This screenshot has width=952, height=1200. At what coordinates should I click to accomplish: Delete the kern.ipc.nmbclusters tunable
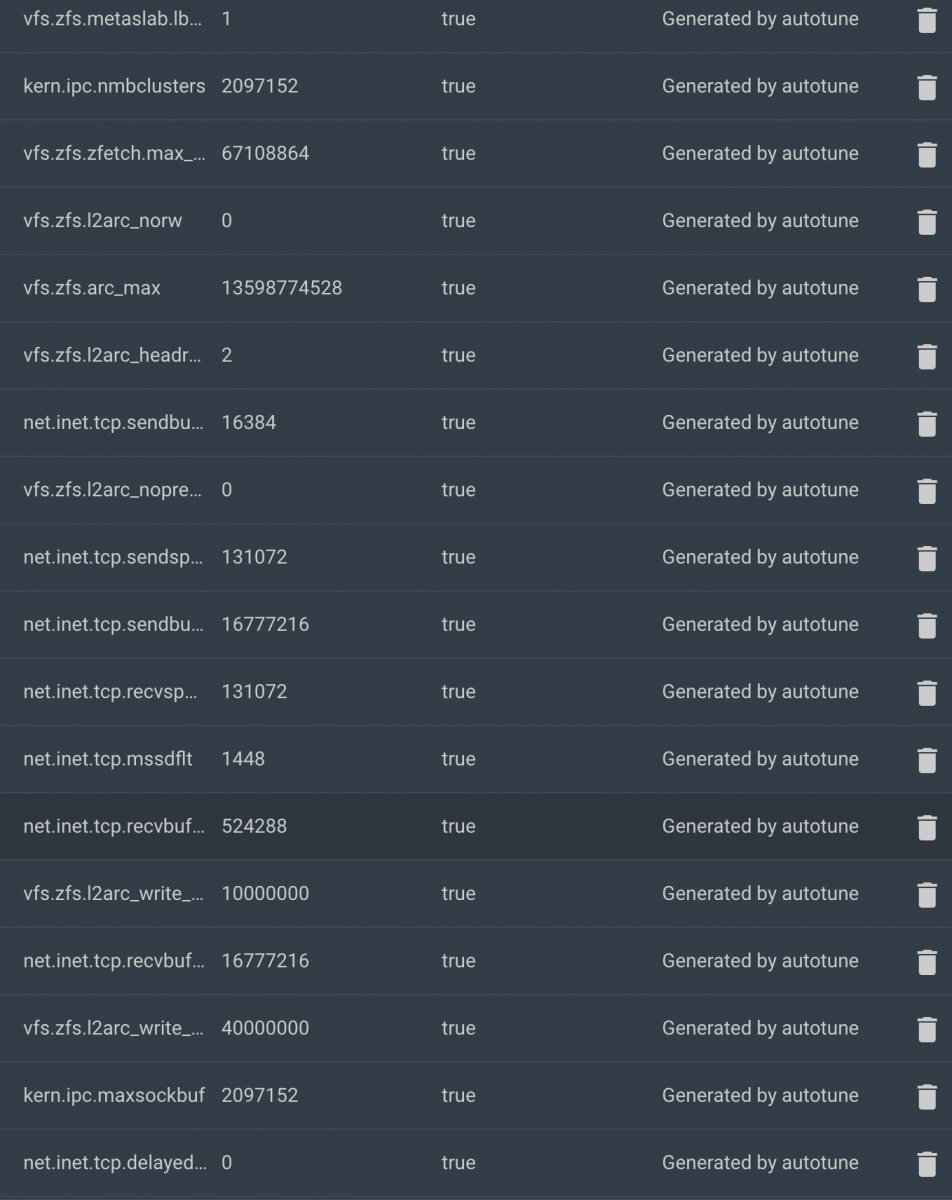pyautogui.click(x=927, y=87)
